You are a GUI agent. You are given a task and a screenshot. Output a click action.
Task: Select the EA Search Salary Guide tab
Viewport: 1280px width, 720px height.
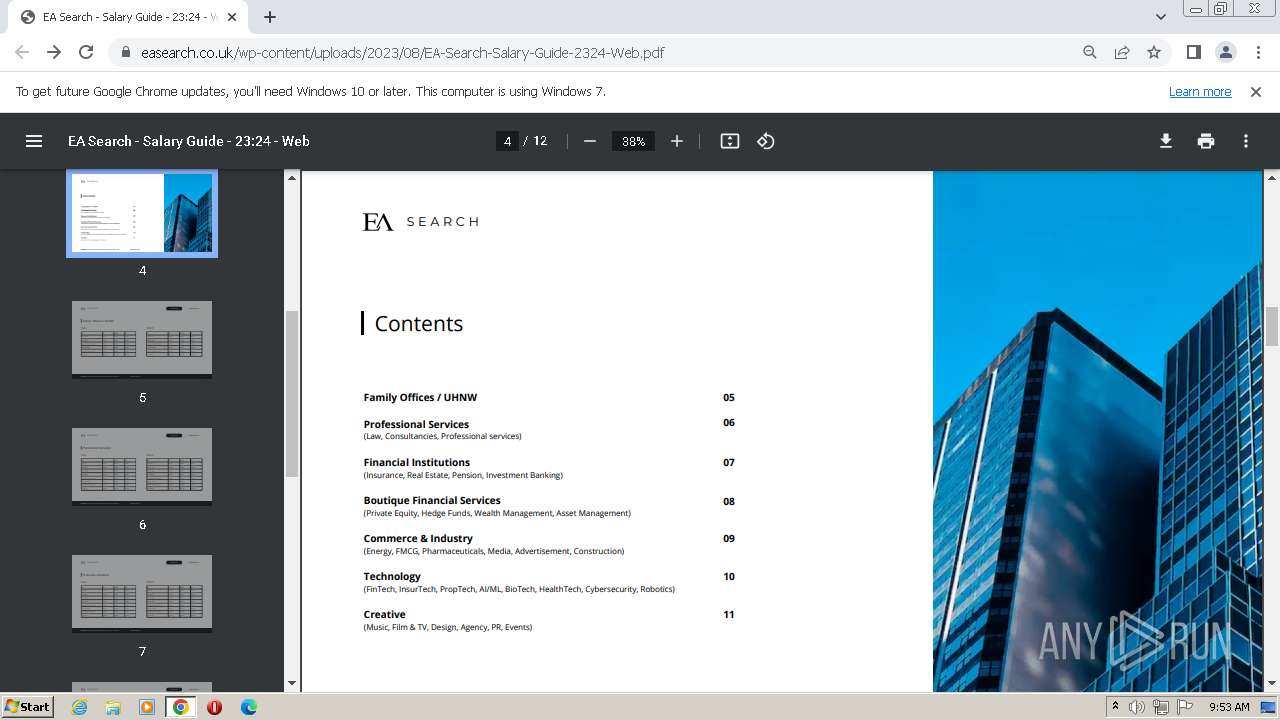coord(130,17)
